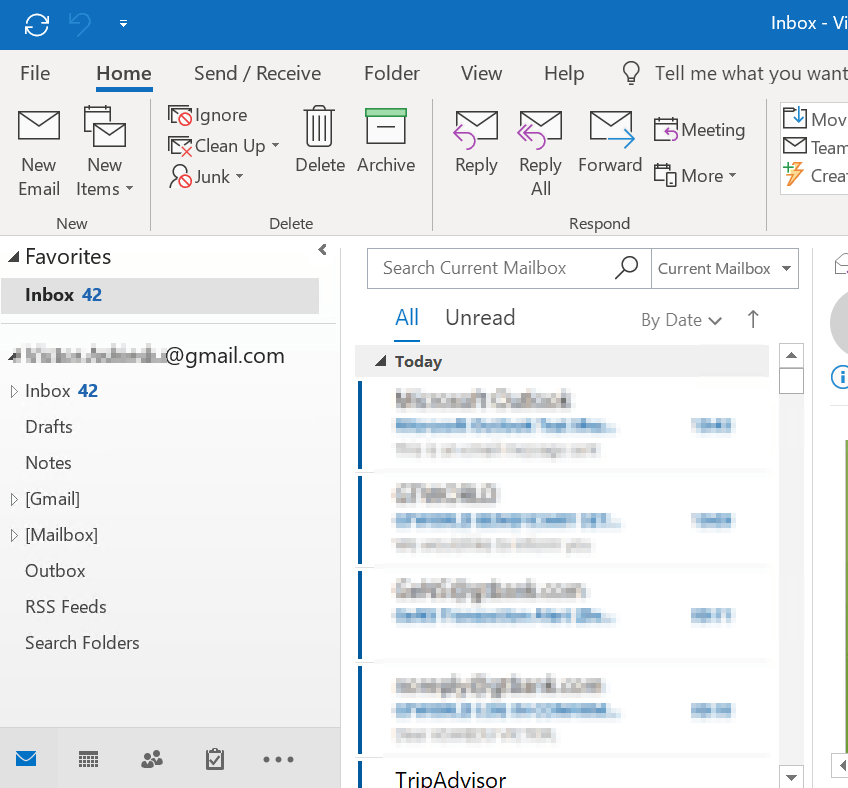Open the New Items dropdown
Screen dimensions: 848x788
104,153
